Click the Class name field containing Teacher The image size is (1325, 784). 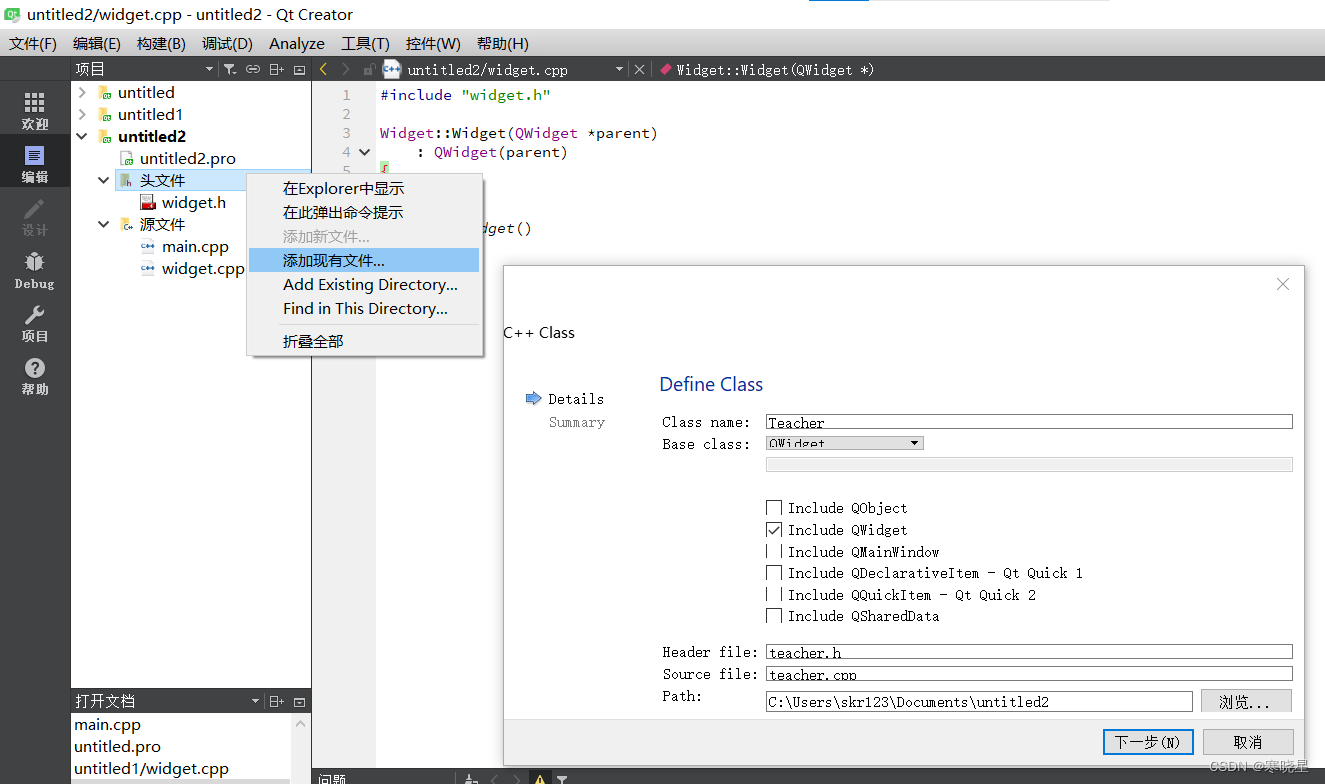[x=1029, y=422]
